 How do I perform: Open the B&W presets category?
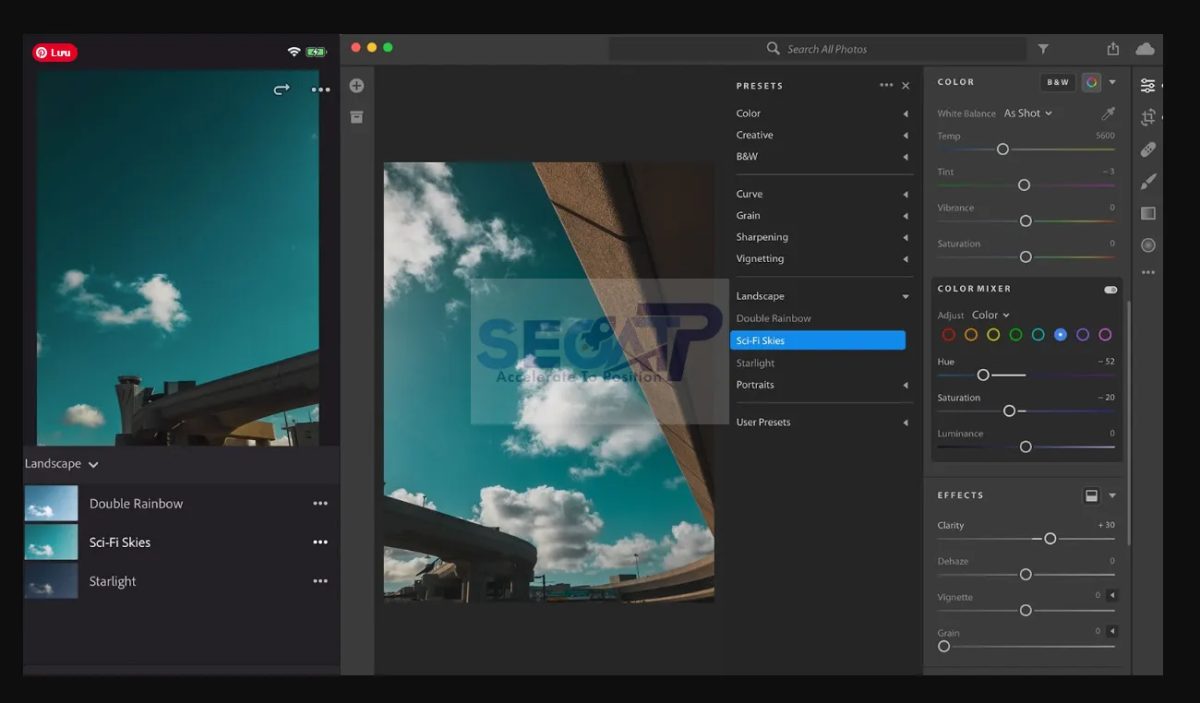point(746,156)
